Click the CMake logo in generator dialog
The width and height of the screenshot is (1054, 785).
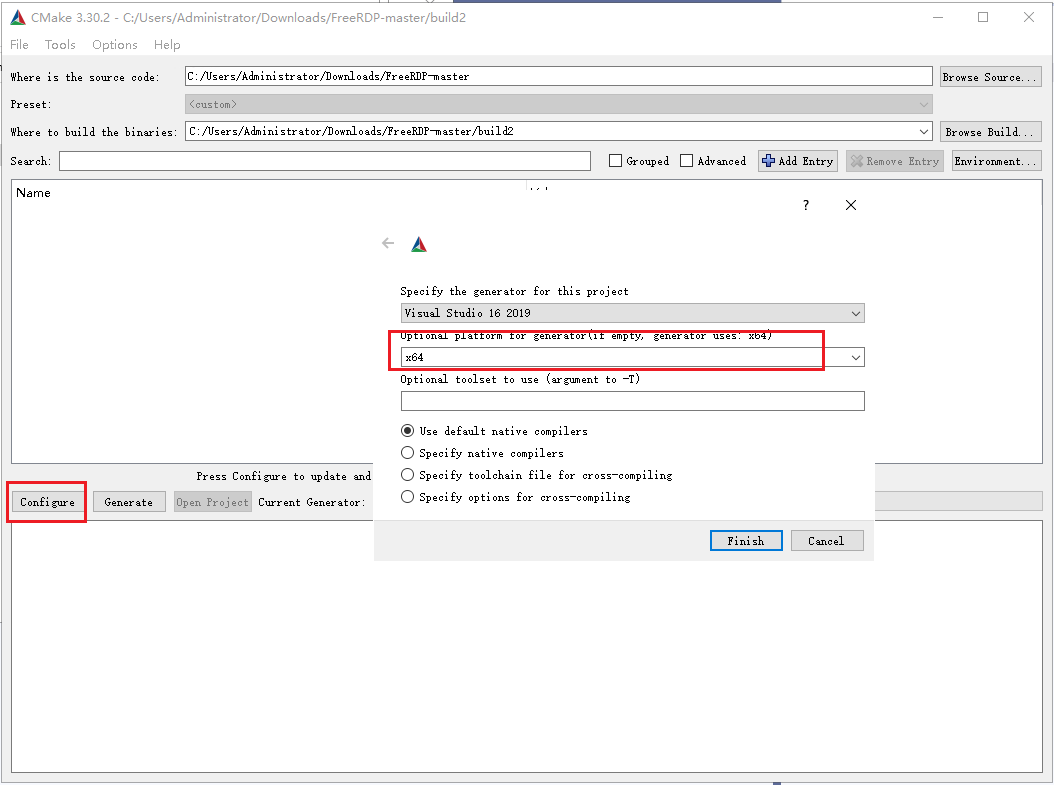419,244
